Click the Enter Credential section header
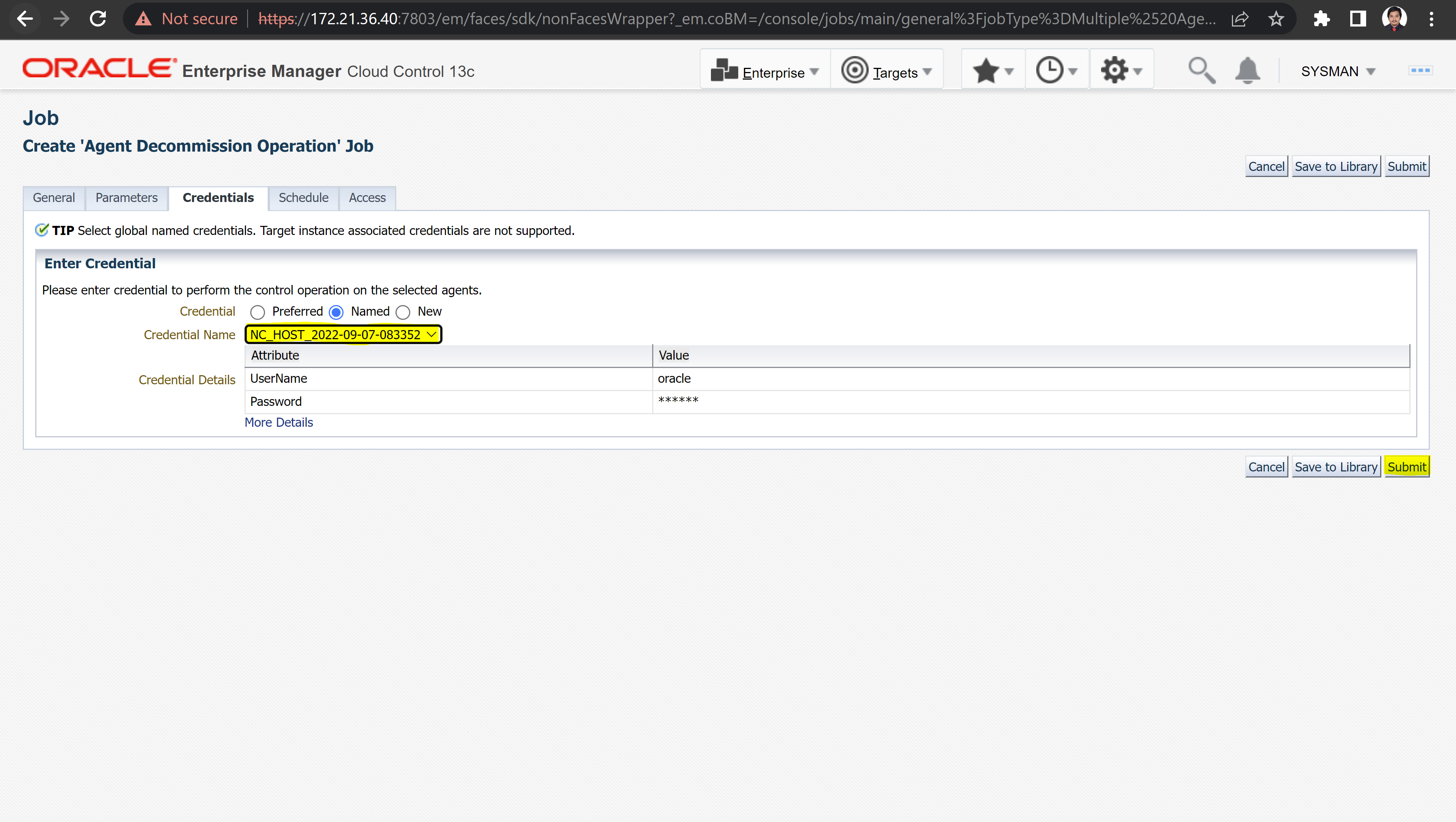The width and height of the screenshot is (1456, 822). click(100, 264)
